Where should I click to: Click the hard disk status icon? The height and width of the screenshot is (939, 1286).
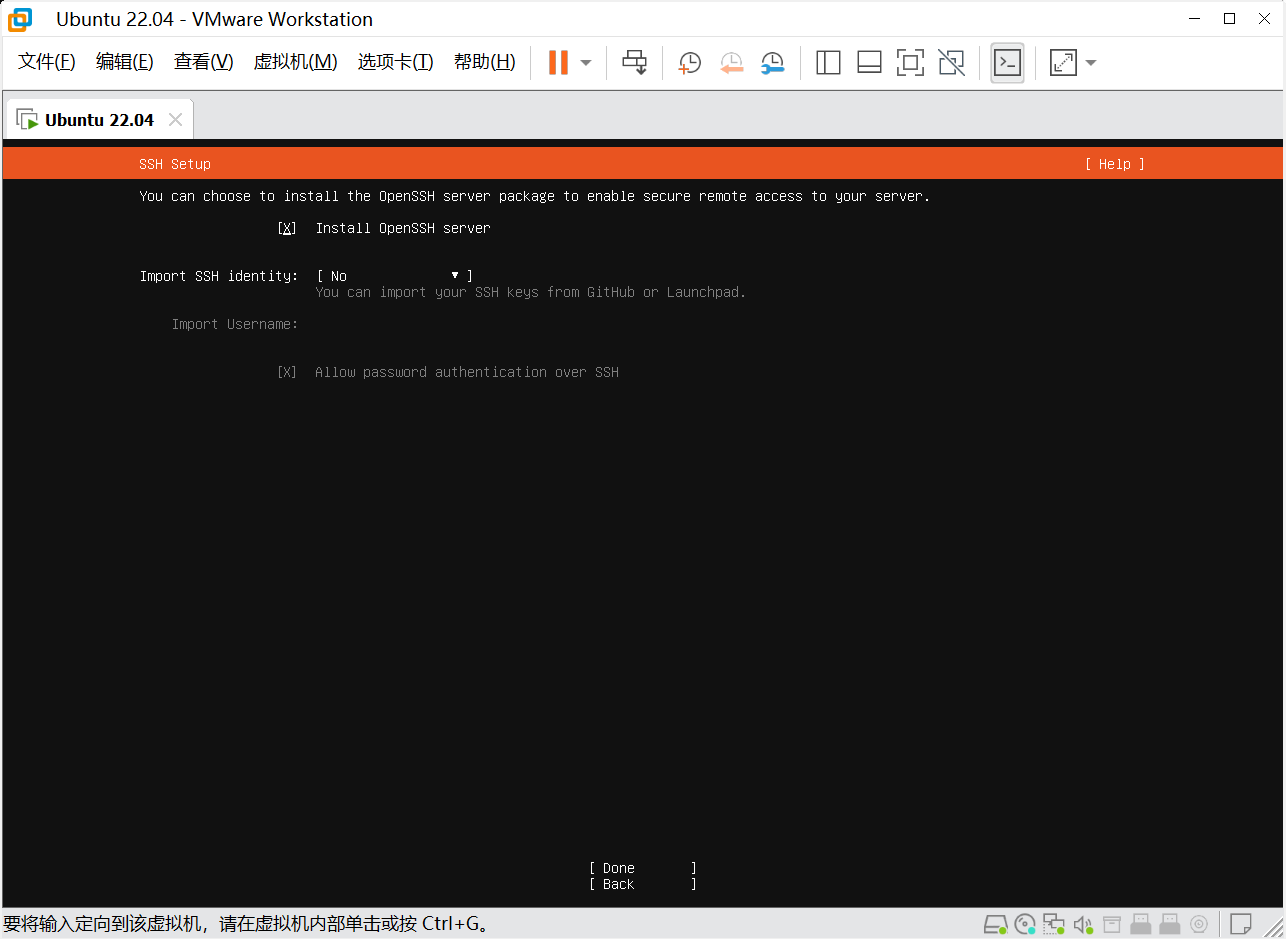tap(994, 923)
